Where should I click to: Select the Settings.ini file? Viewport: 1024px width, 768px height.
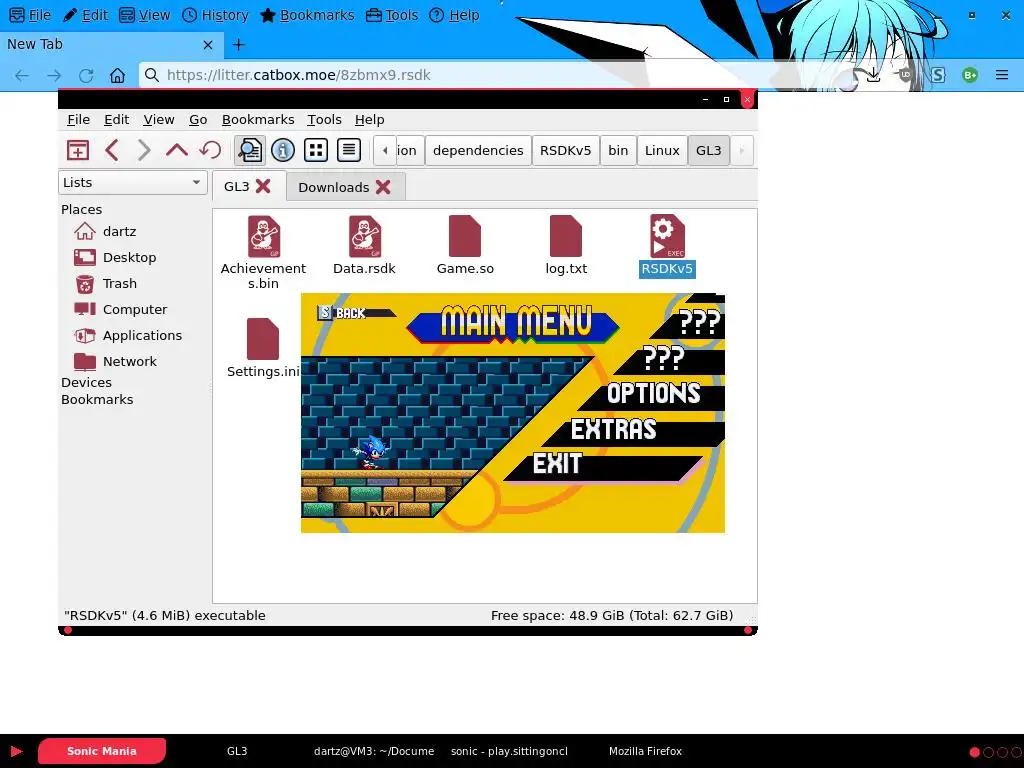263,348
